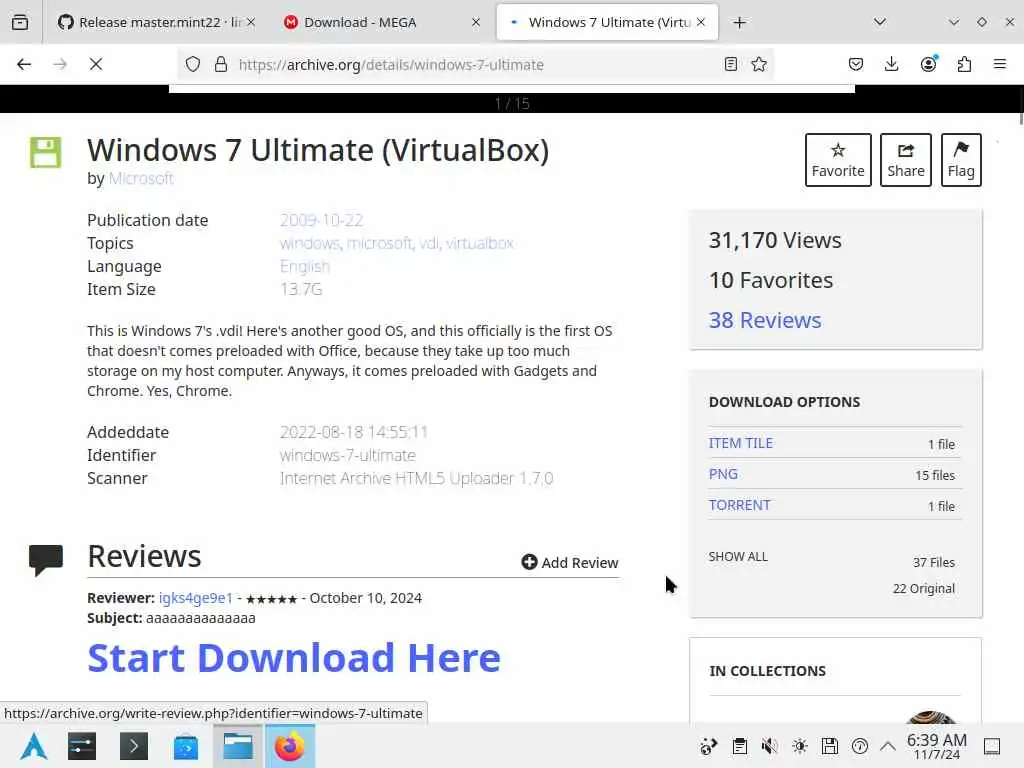The image size is (1024, 768).
Task: Click the Start Download Here link
Action: coord(294,657)
